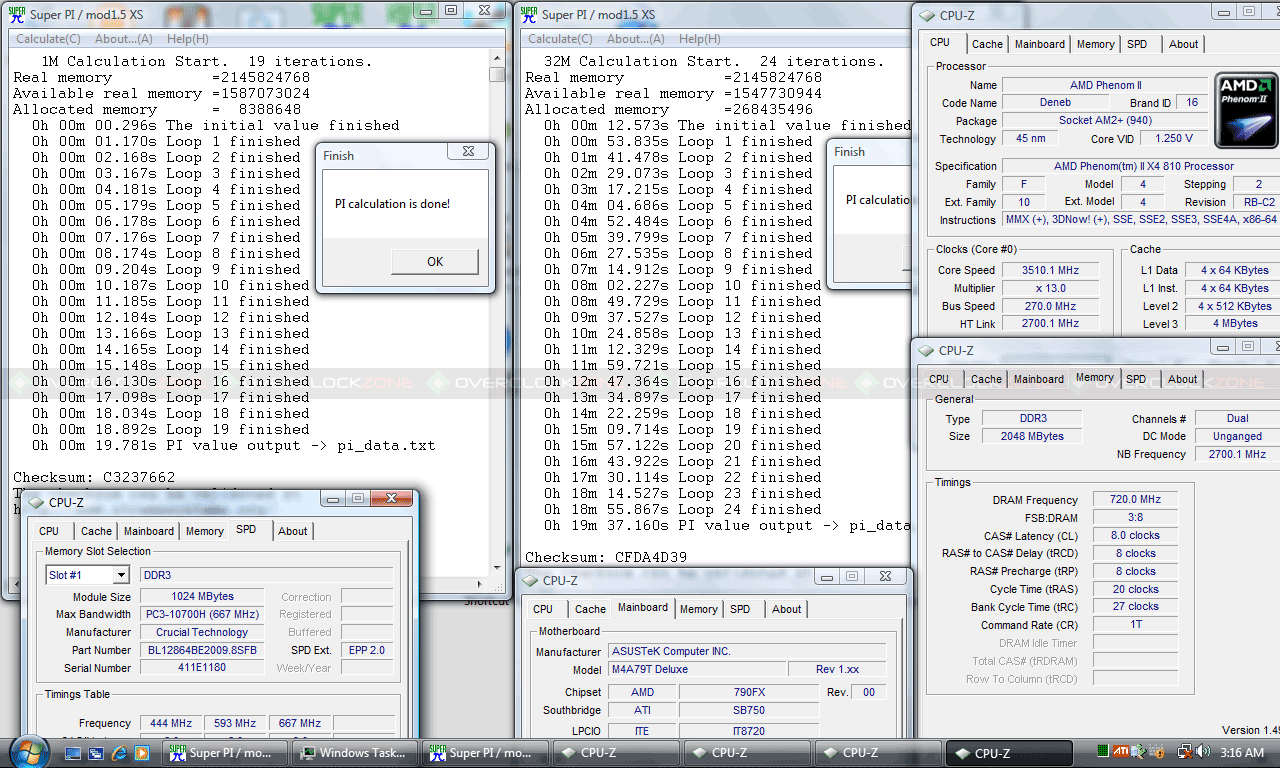1280x768 pixels.
Task: Switch to SPD tab in Mainboard CPU-Z window
Action: [739, 609]
